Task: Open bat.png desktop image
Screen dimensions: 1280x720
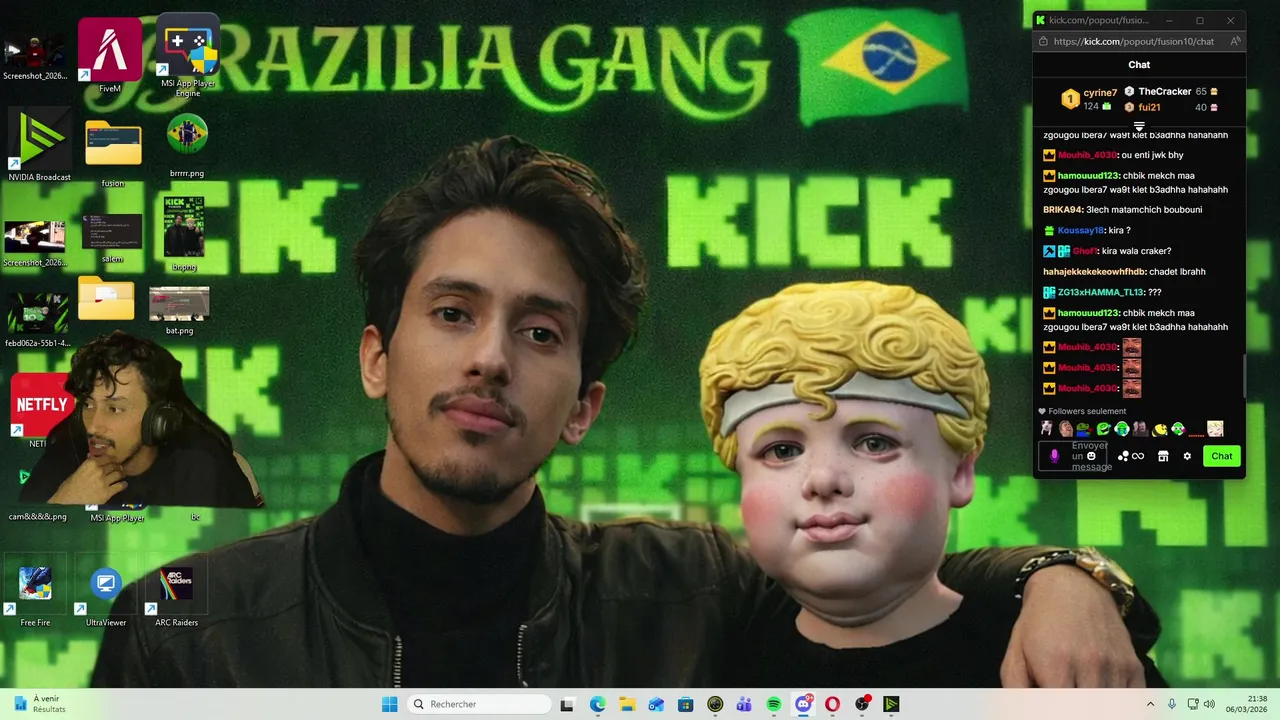Action: click(x=179, y=310)
